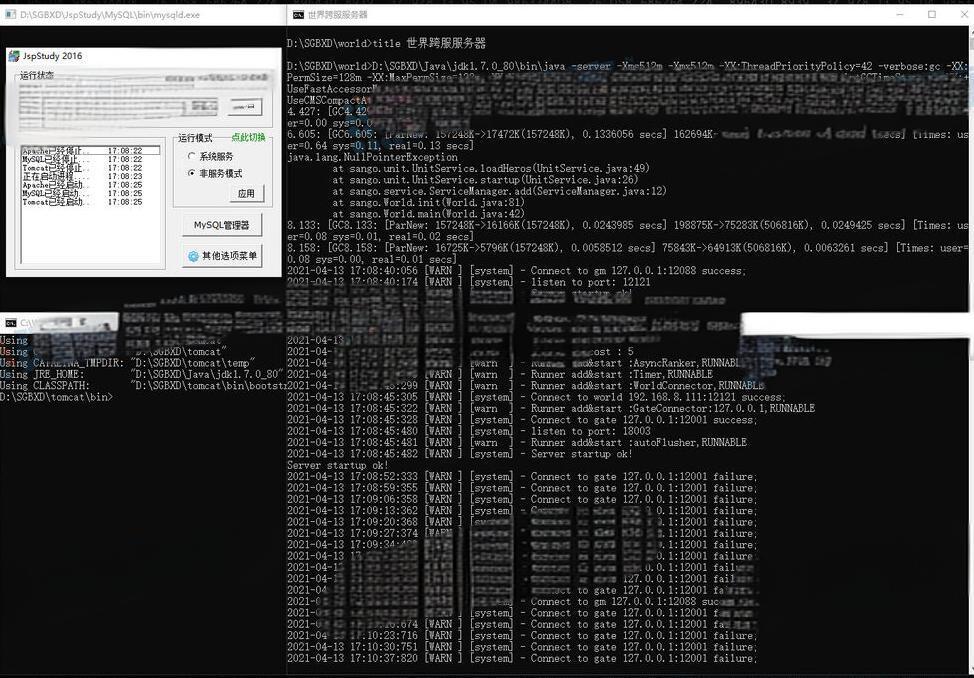Click the mysqld.exe console window icon
The height and width of the screenshot is (678, 974).
point(9,15)
